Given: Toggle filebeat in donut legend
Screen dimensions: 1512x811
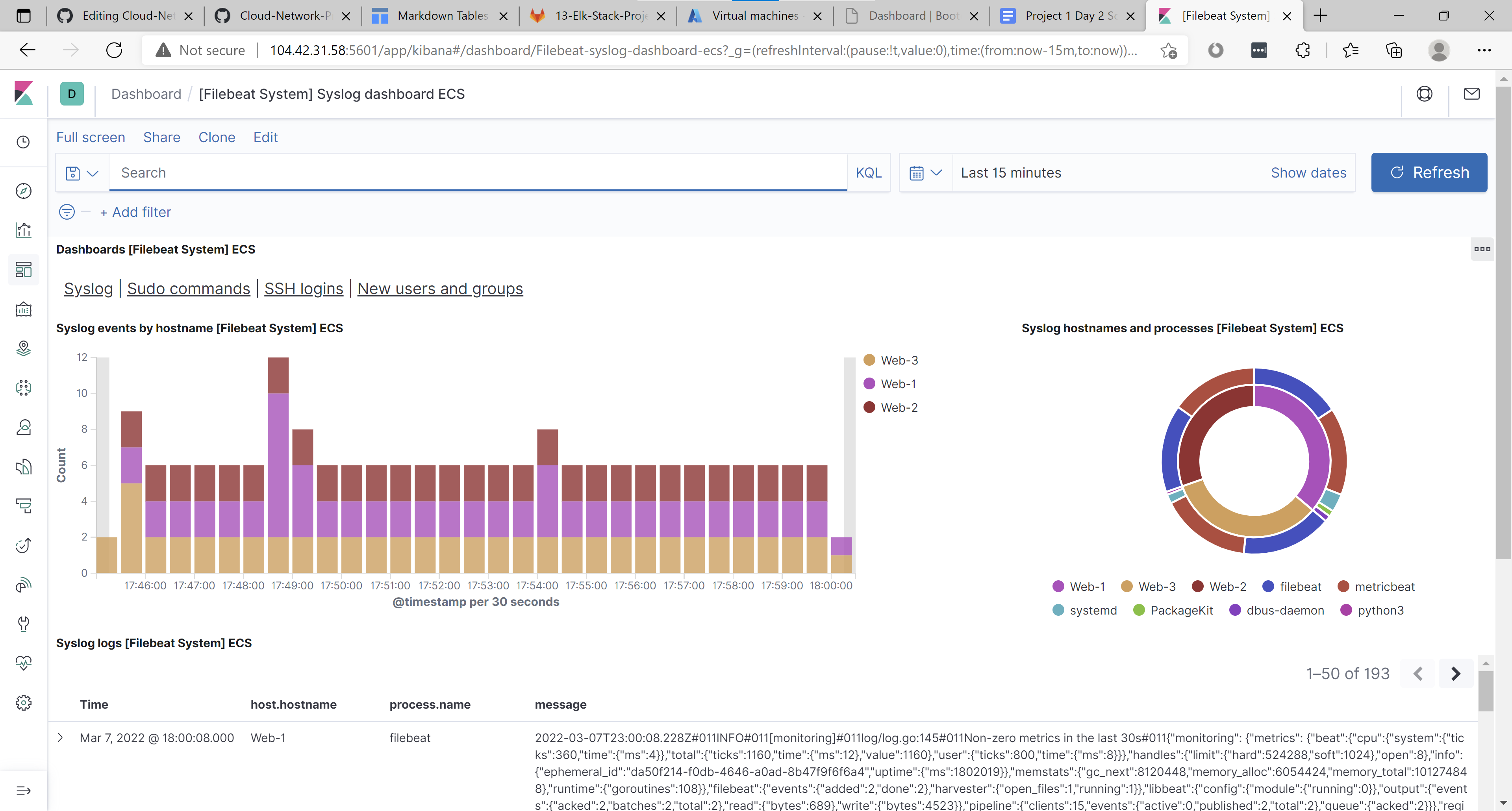Looking at the screenshot, I should [1291, 587].
